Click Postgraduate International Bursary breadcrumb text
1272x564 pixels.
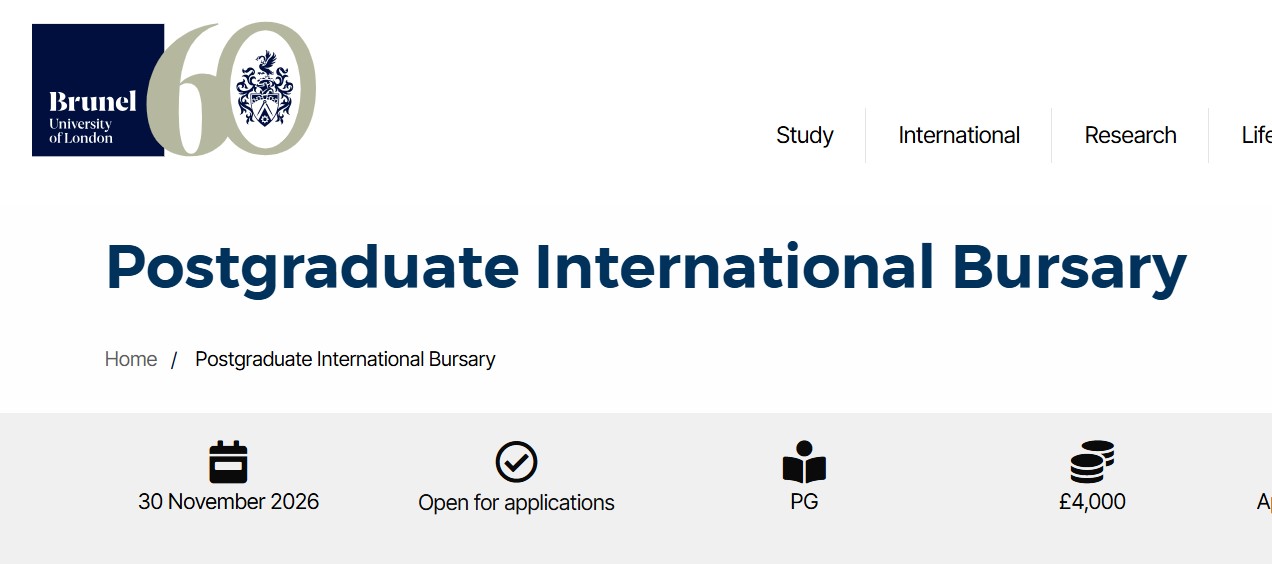click(345, 359)
